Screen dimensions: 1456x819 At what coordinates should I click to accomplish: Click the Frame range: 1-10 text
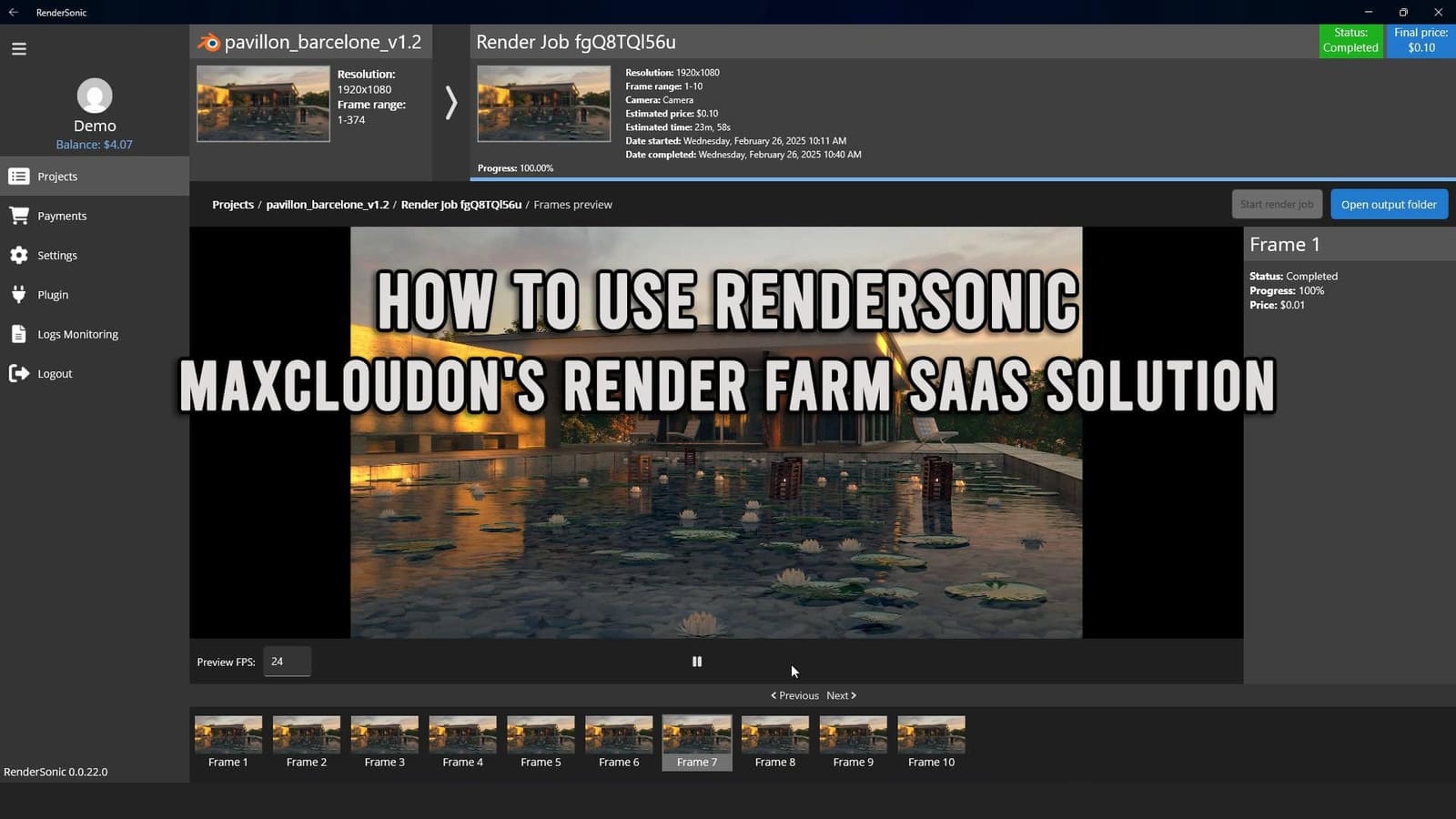(664, 86)
